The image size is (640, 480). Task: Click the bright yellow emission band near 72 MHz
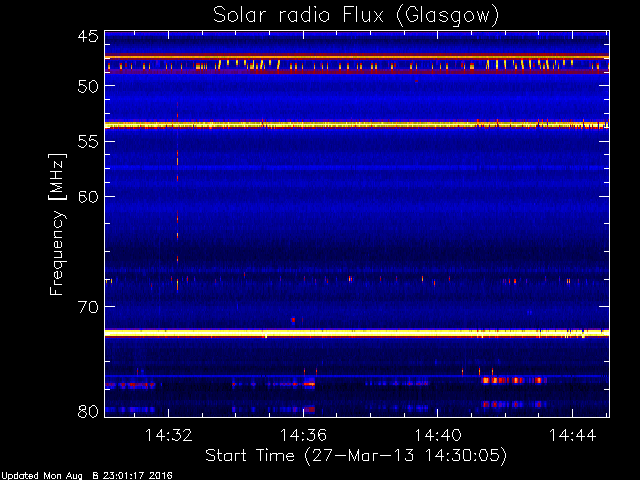click(357, 333)
